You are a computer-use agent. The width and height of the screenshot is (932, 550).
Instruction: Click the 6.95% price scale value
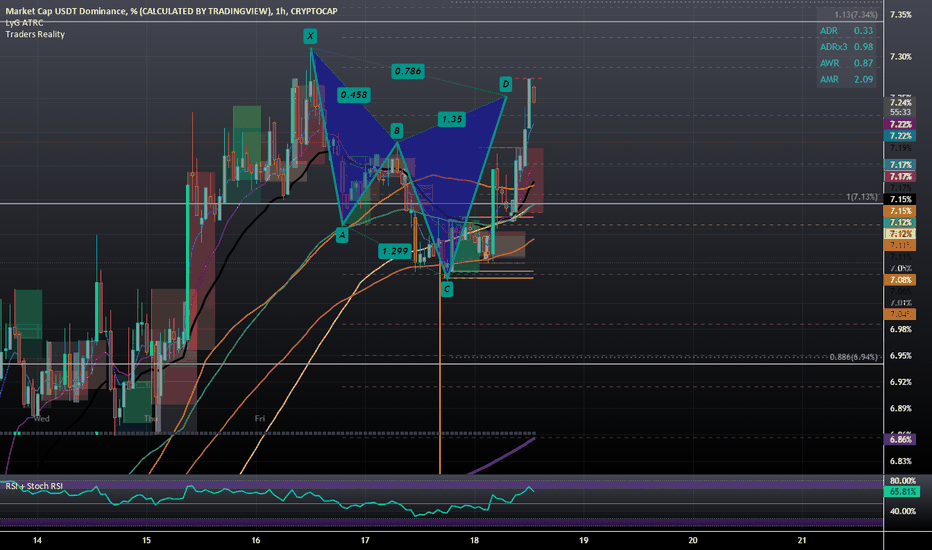click(x=900, y=356)
